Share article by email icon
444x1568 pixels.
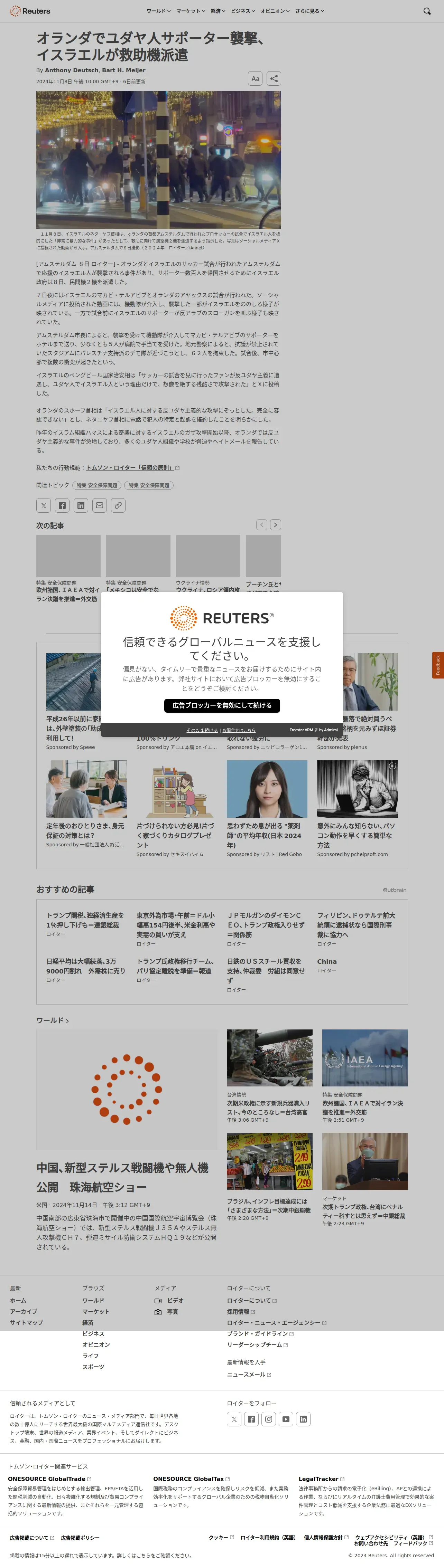pyautogui.click(x=99, y=505)
